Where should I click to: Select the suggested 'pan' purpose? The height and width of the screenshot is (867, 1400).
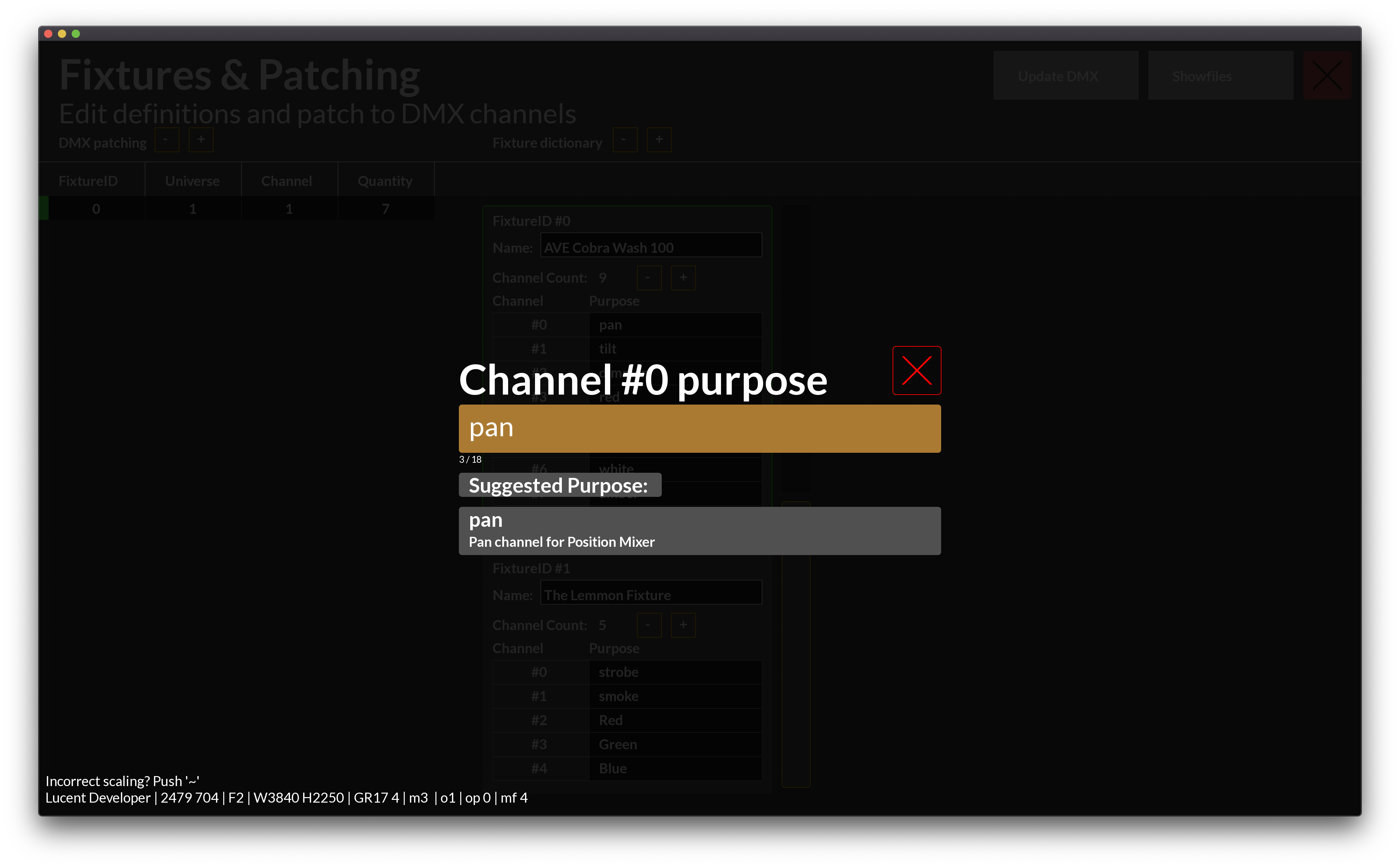pos(699,530)
